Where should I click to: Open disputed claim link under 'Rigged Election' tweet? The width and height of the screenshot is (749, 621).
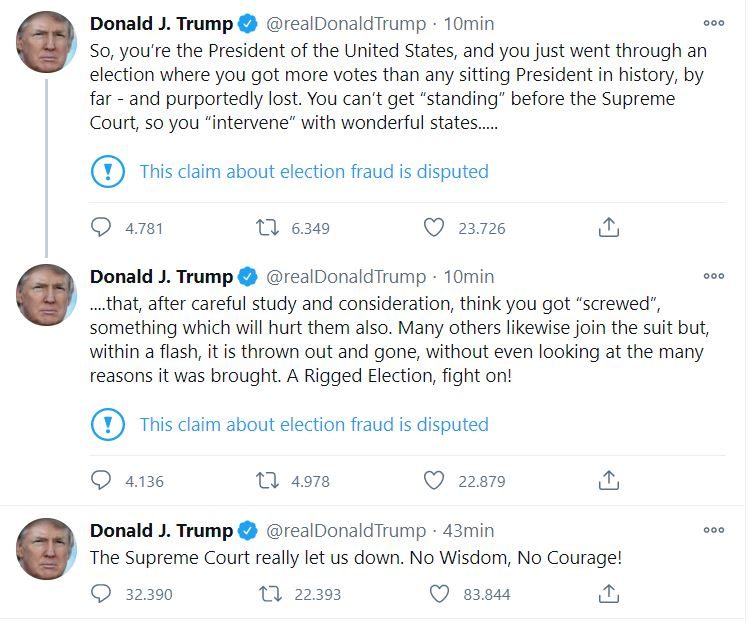click(313, 424)
